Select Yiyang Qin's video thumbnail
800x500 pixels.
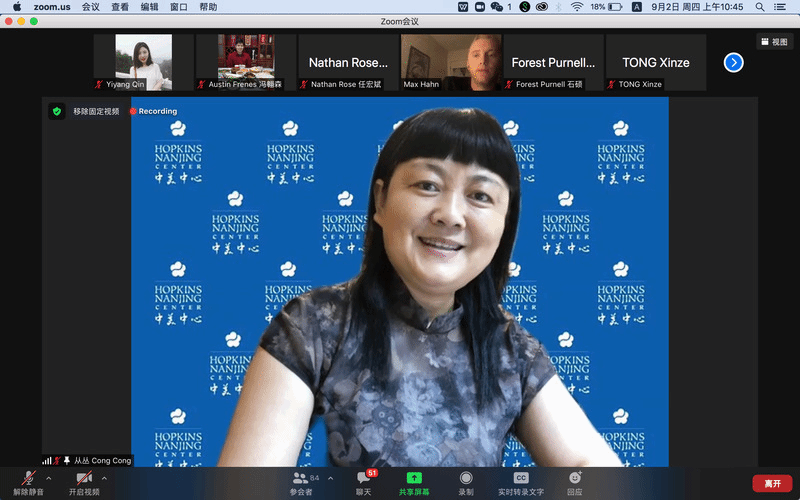143,62
